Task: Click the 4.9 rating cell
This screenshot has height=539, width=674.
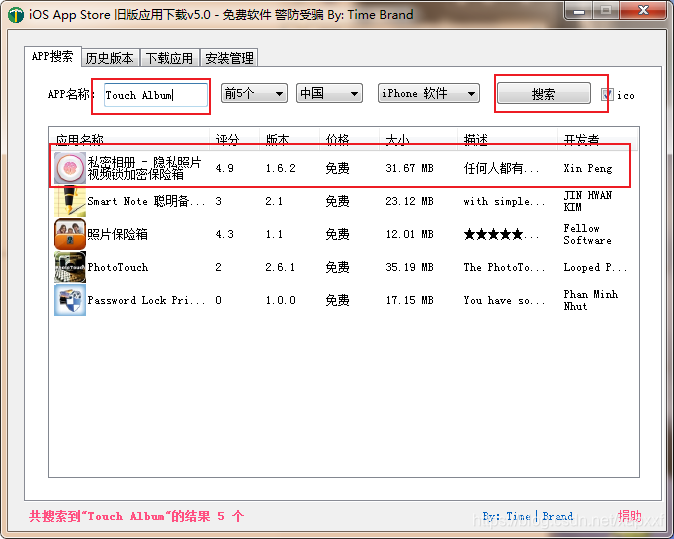Action: (x=224, y=168)
